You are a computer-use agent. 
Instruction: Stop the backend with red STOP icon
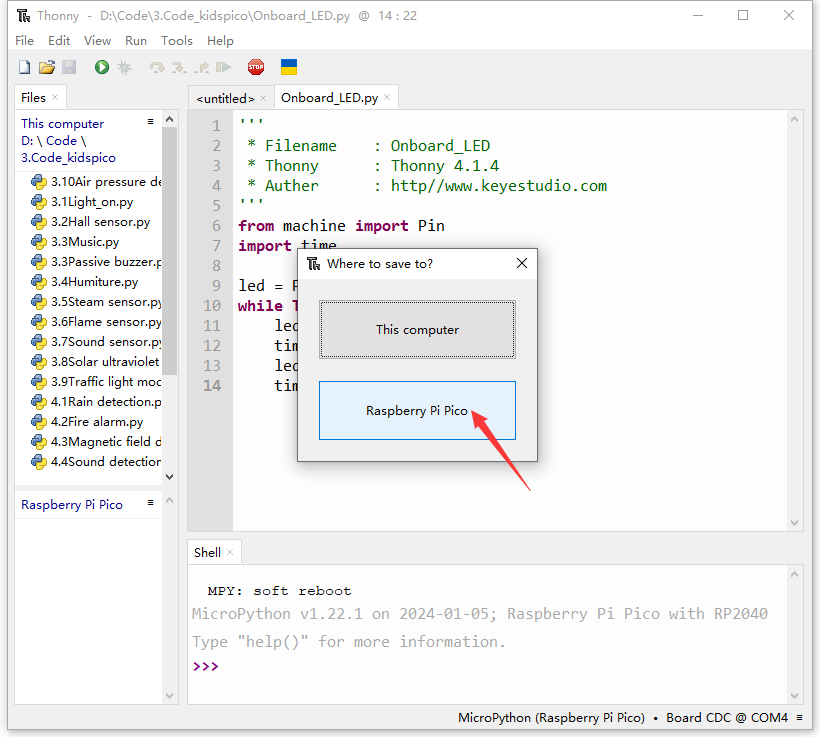pyautogui.click(x=256, y=67)
